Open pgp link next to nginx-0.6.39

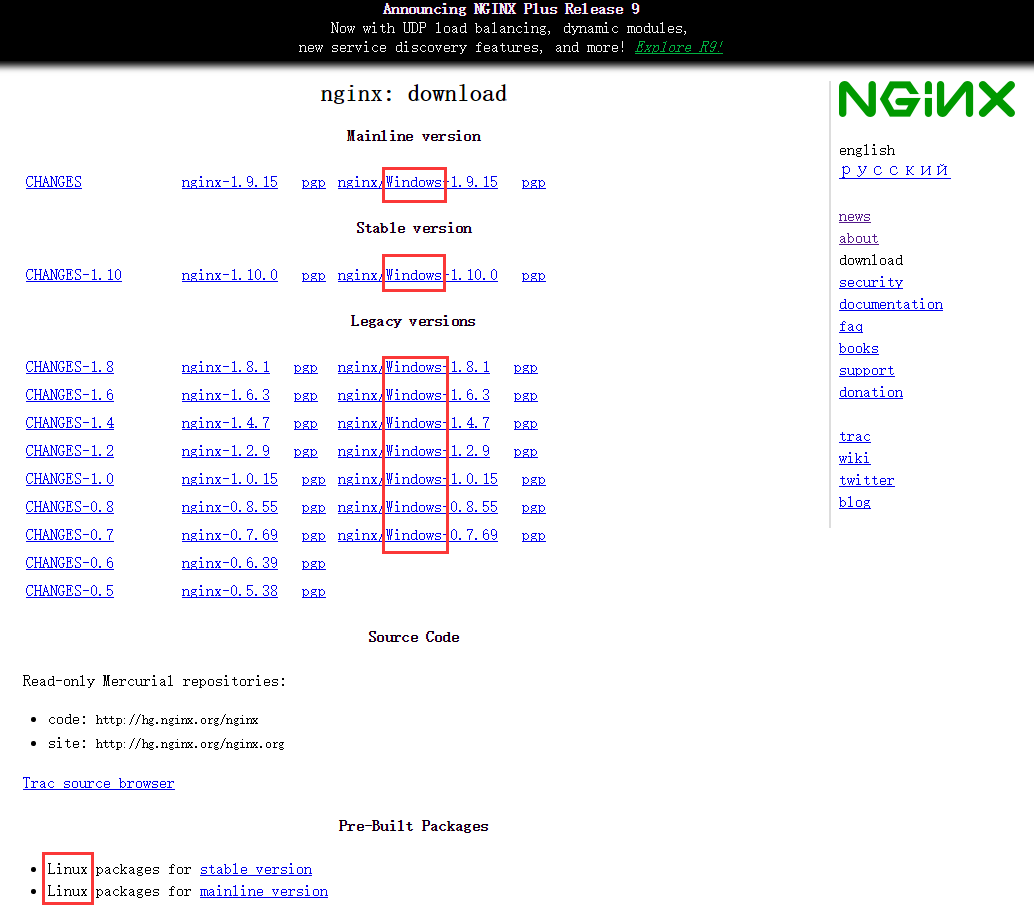coord(313,564)
